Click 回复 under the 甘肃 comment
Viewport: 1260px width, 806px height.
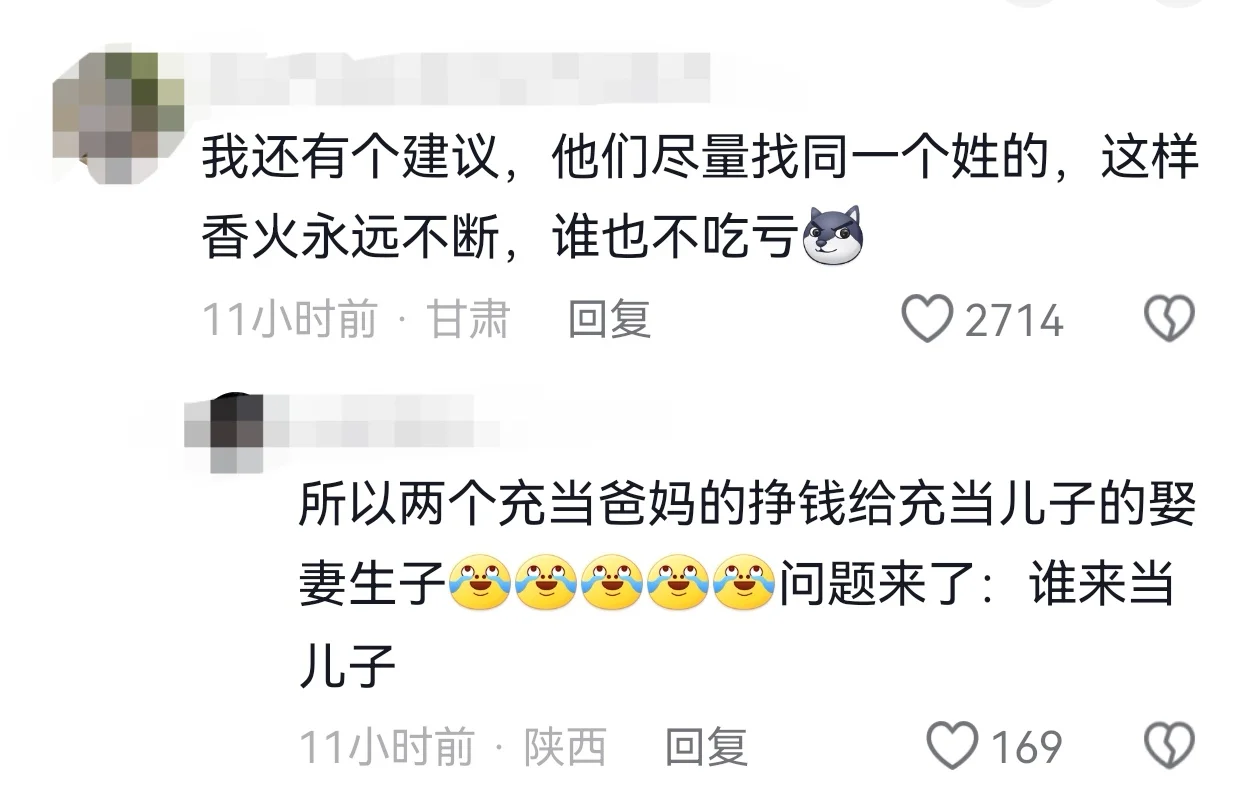(610, 320)
